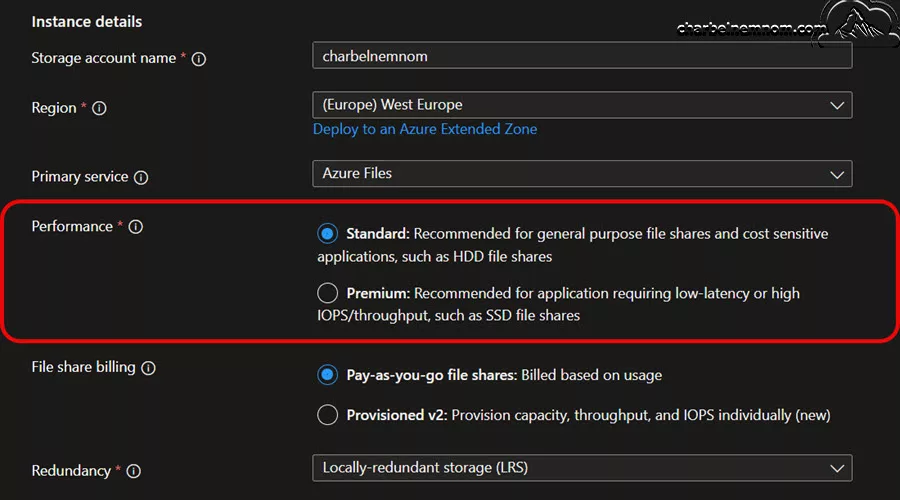This screenshot has height=500, width=900.
Task: Click the 'Primary service' label text
Action: [x=80, y=177]
